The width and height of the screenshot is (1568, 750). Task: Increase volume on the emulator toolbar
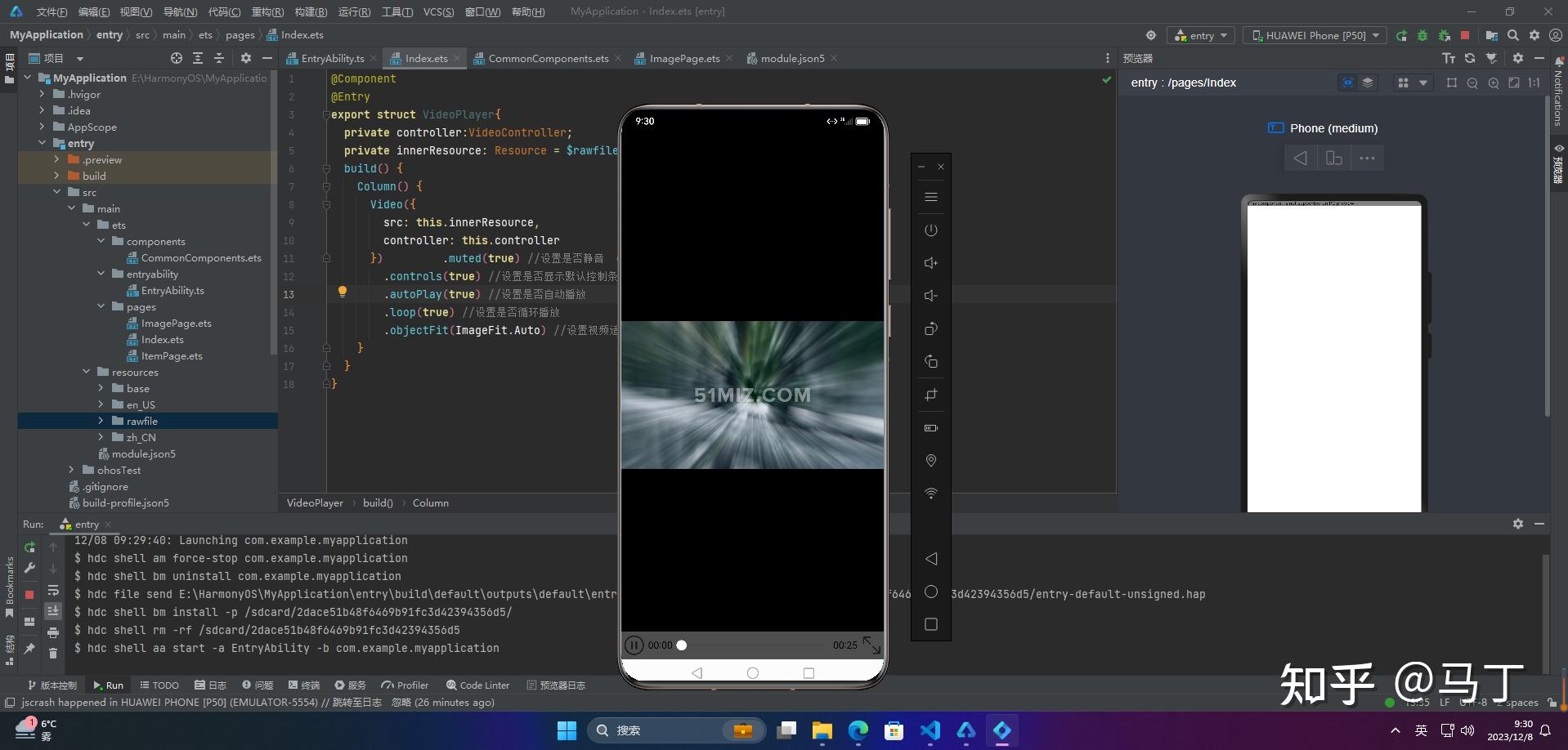click(930, 263)
